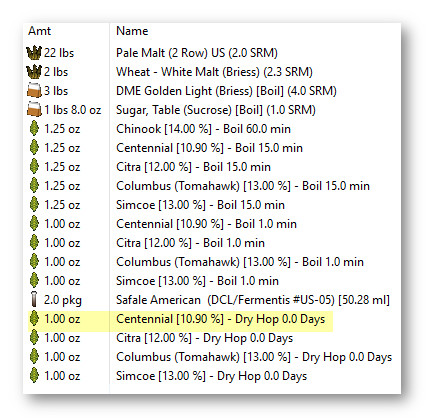Viewport: 425px width, 418px height.
Task: Click the hop icon for Centennial Dry Hop
Action: pos(34,319)
